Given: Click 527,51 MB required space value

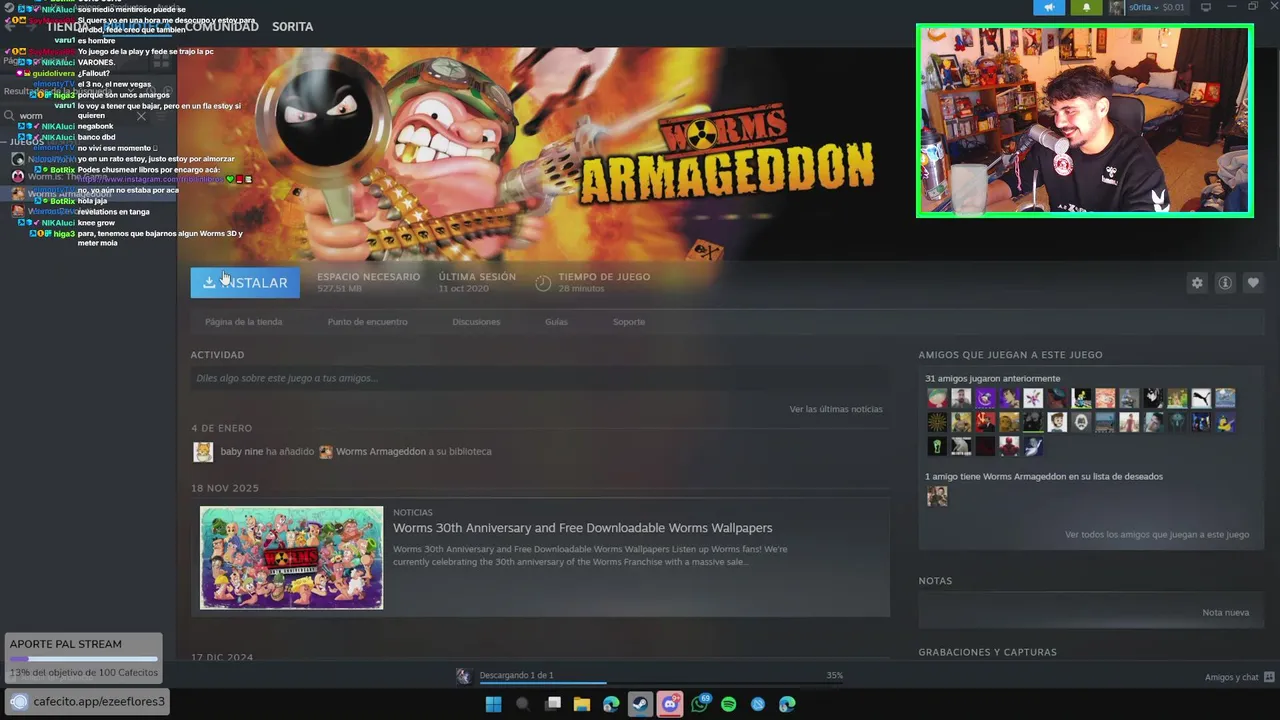Looking at the screenshot, I should [339, 289].
